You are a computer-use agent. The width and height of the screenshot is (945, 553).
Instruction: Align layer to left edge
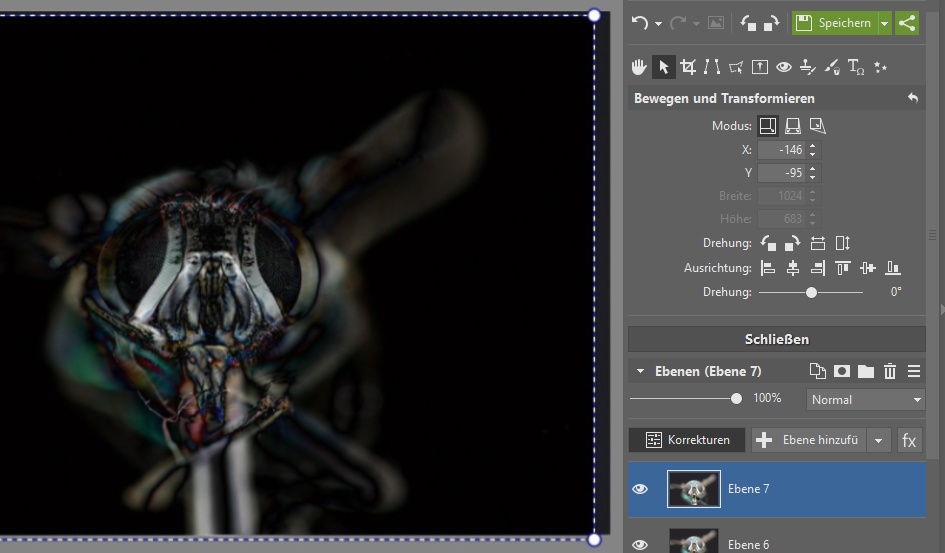pos(768,268)
